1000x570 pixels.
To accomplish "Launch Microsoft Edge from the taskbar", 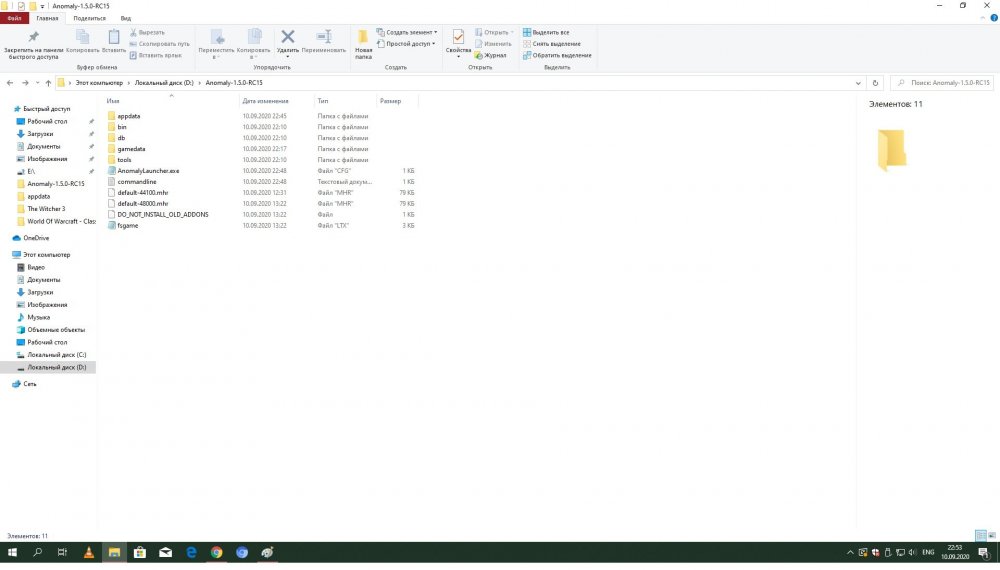I will [x=191, y=552].
